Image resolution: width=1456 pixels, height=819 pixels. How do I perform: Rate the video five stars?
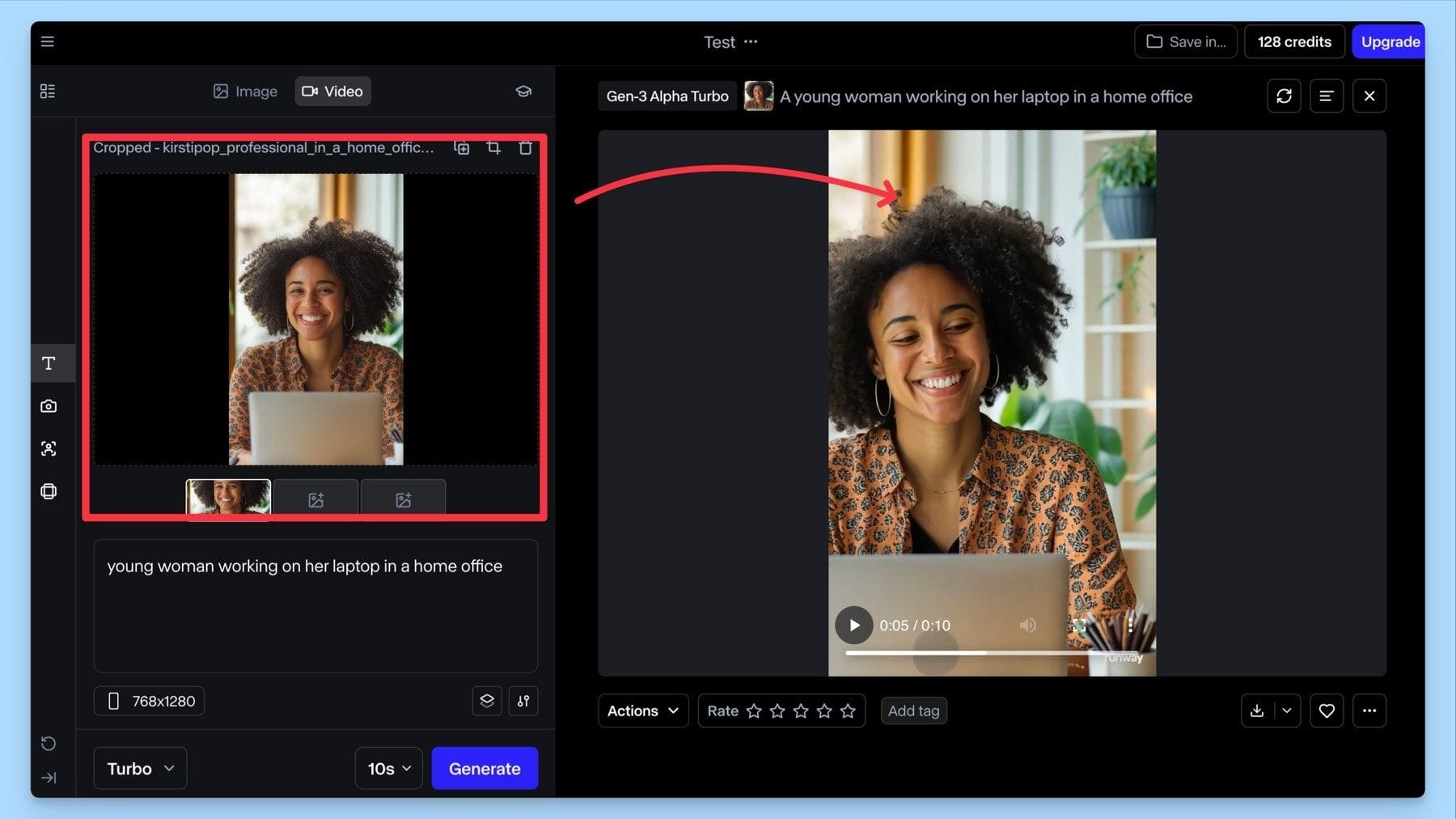coord(848,711)
